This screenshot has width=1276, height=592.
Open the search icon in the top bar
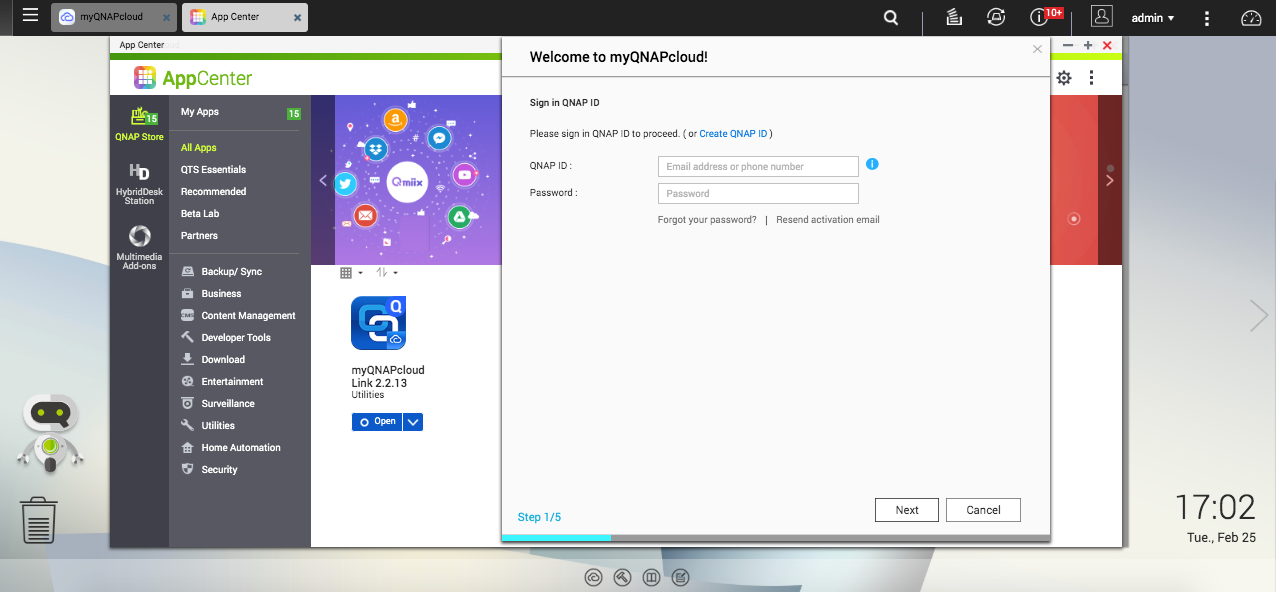tap(889, 17)
